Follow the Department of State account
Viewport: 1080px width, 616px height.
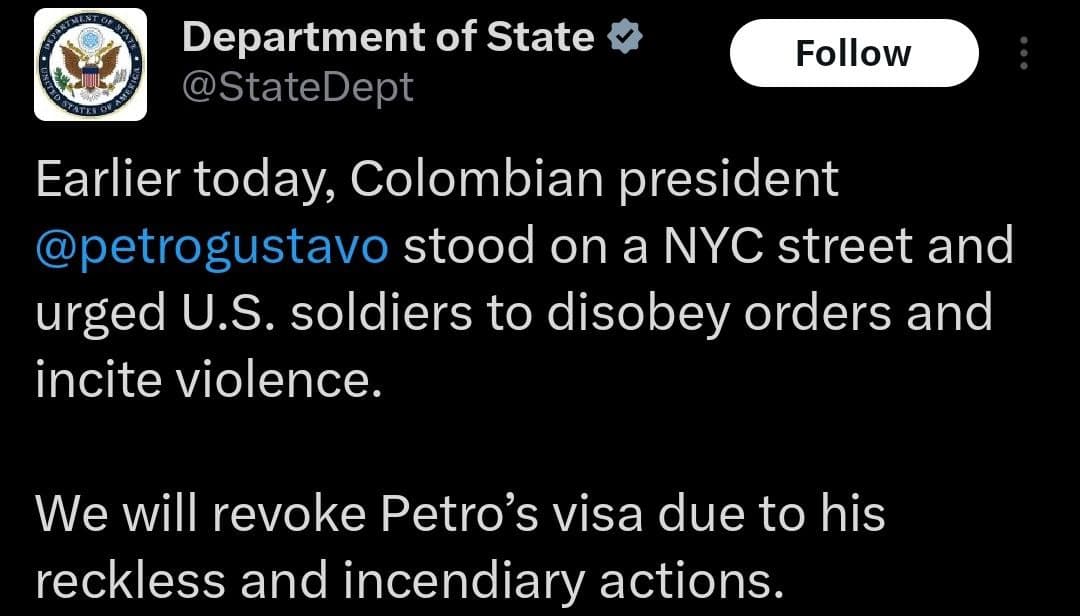click(x=855, y=52)
